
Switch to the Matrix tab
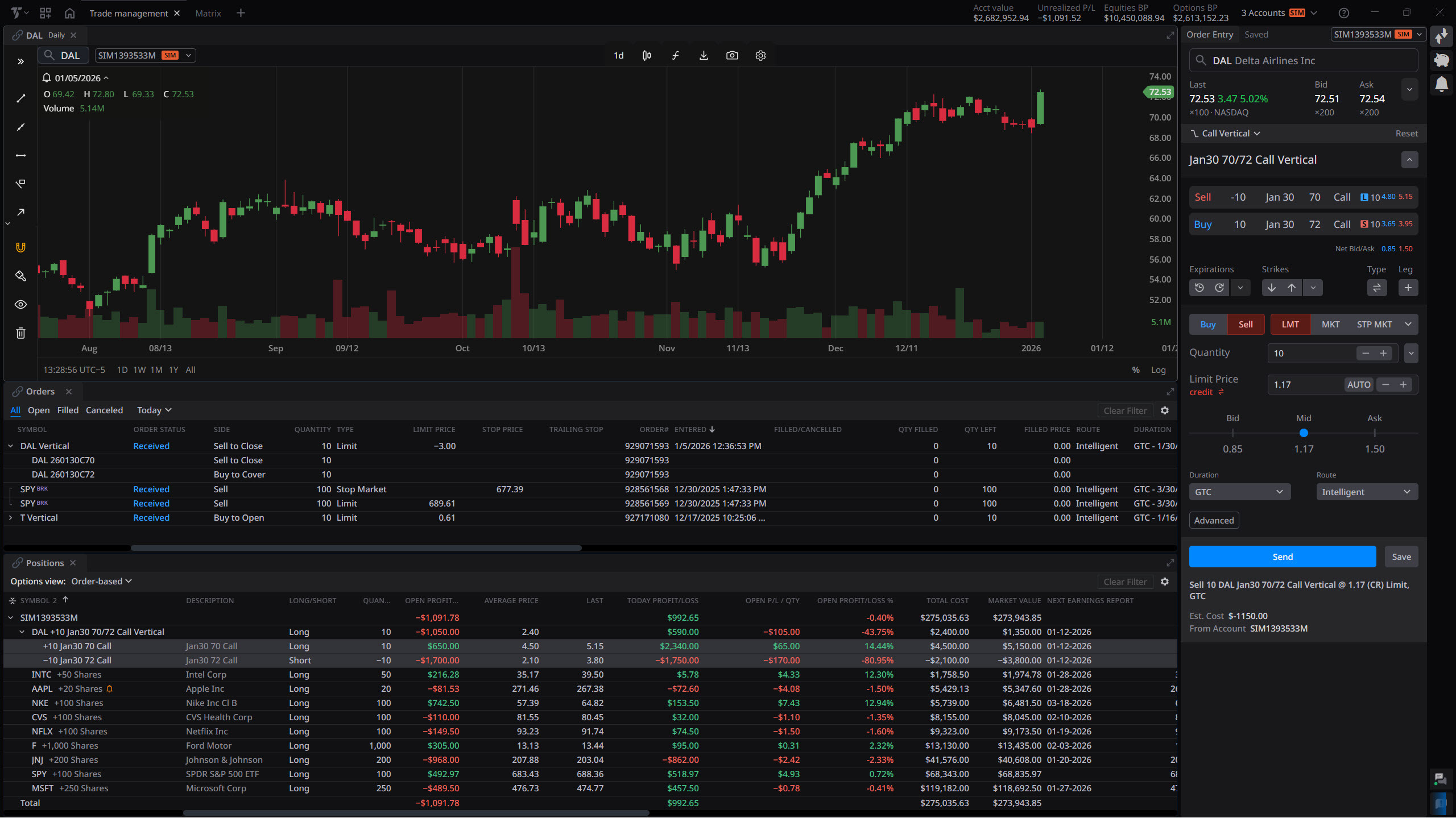208,13
